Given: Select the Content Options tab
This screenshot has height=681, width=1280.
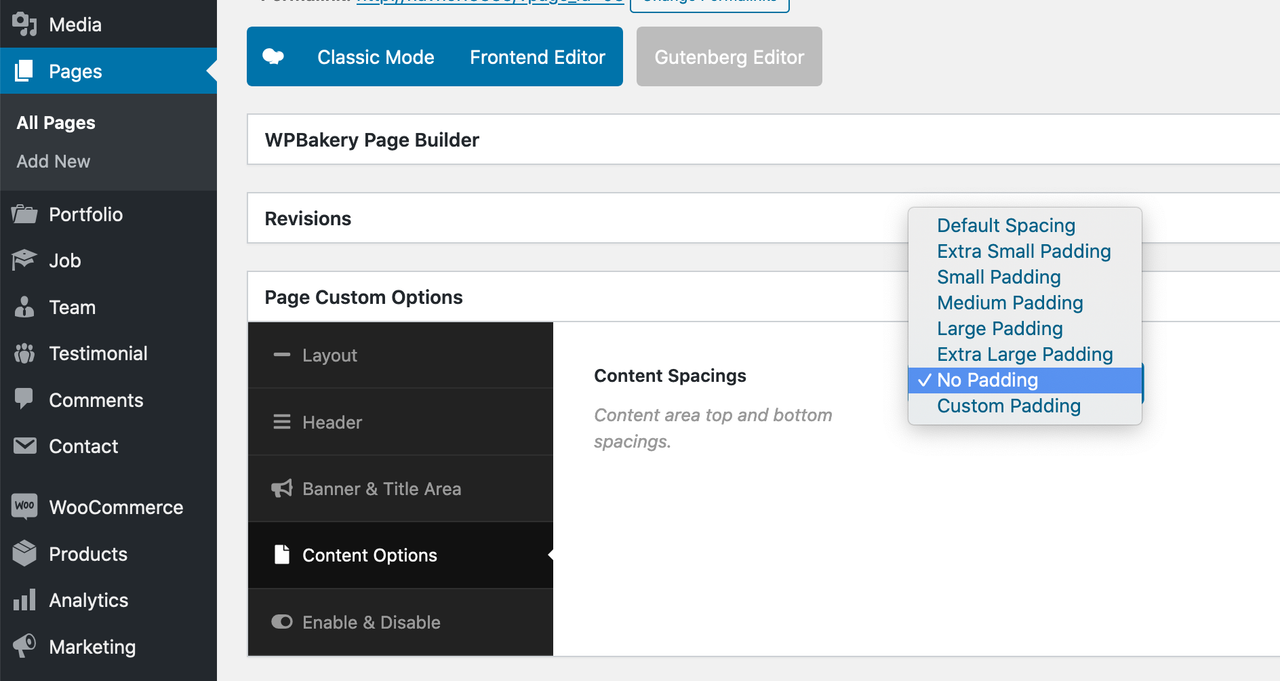Looking at the screenshot, I should point(400,555).
